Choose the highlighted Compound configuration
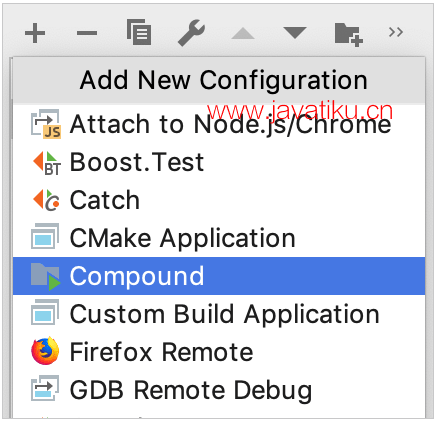 point(219,276)
